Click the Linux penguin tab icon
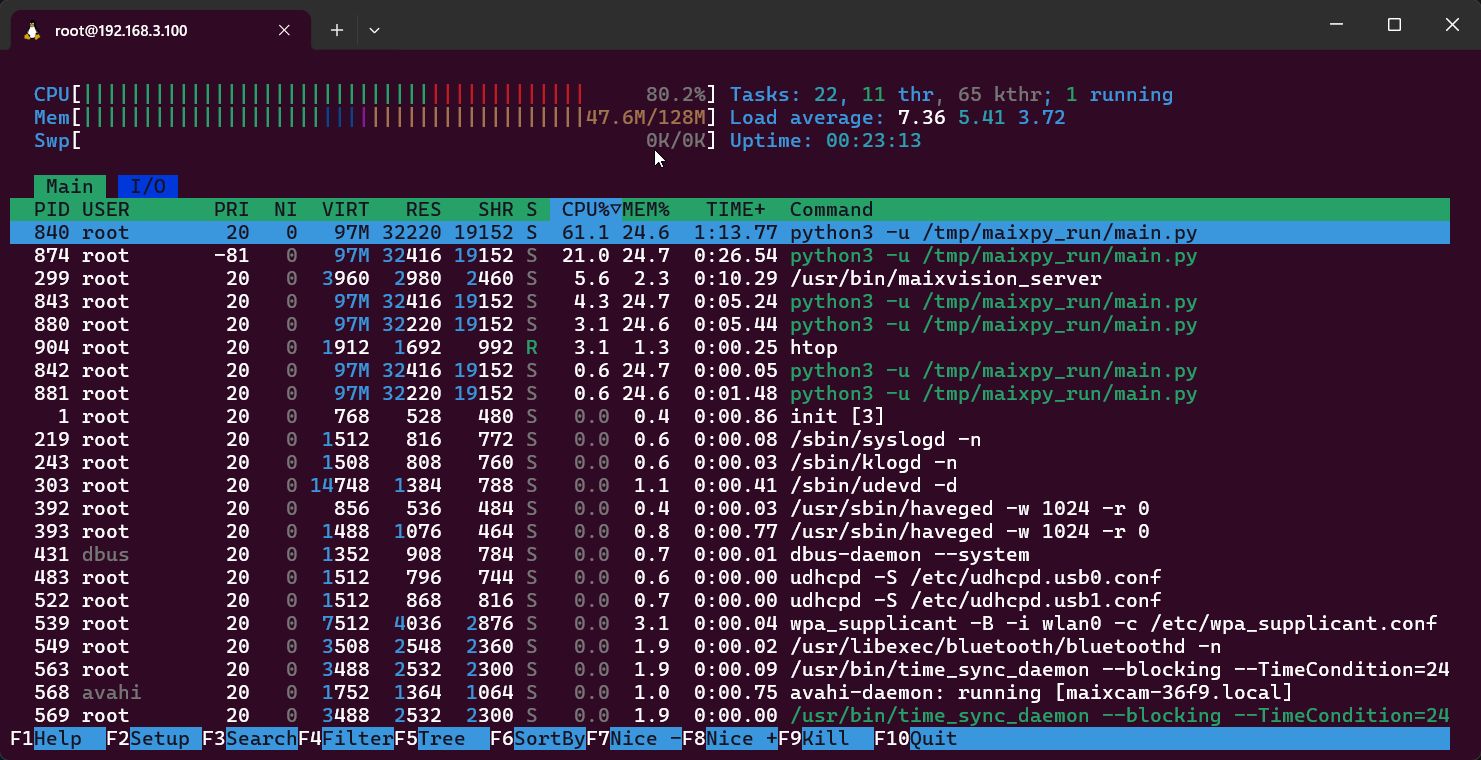 coord(33,30)
